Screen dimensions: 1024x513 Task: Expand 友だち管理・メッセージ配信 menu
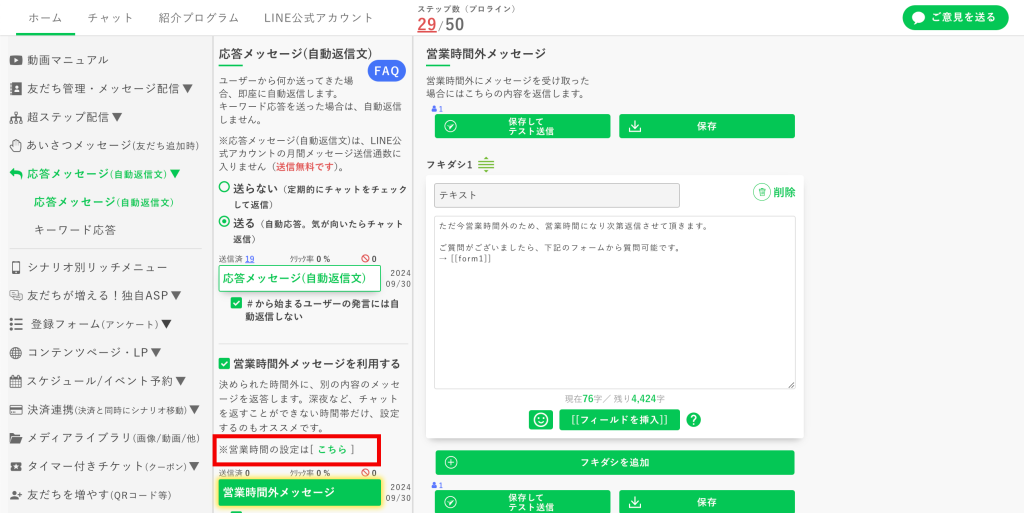point(187,89)
